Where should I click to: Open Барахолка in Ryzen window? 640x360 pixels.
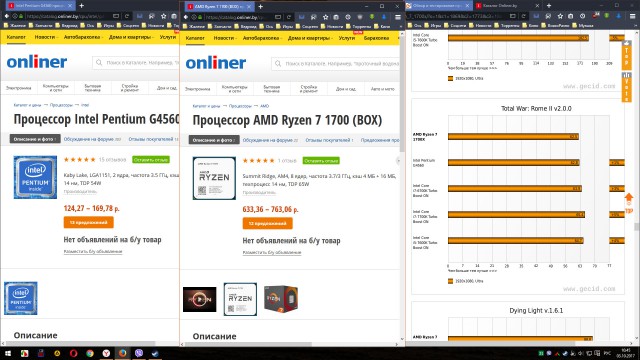[376, 38]
